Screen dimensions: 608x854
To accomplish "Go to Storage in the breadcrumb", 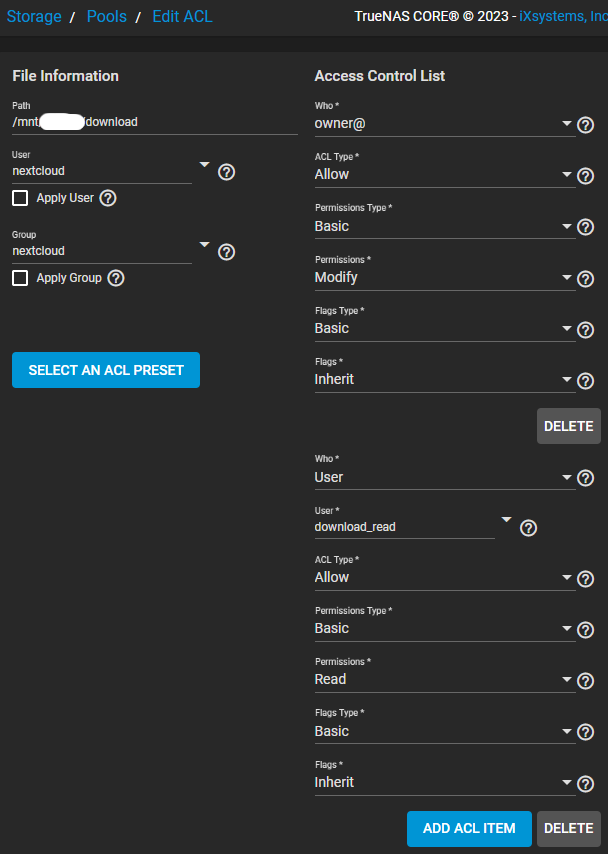I will coord(34,17).
